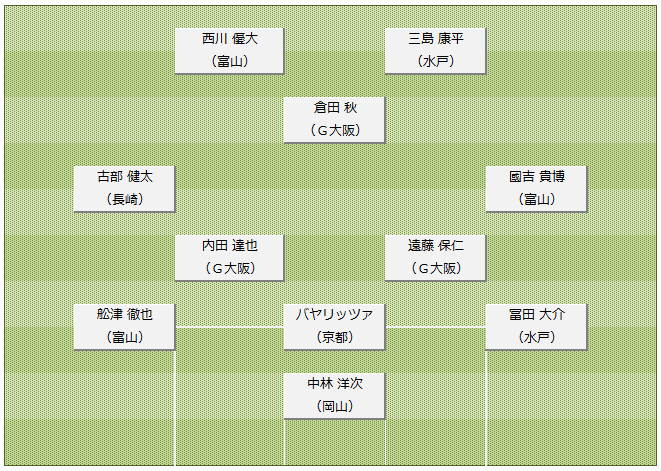Click the name 西川 優大 text
This screenshot has width=661, height=471.
click(x=230, y=39)
